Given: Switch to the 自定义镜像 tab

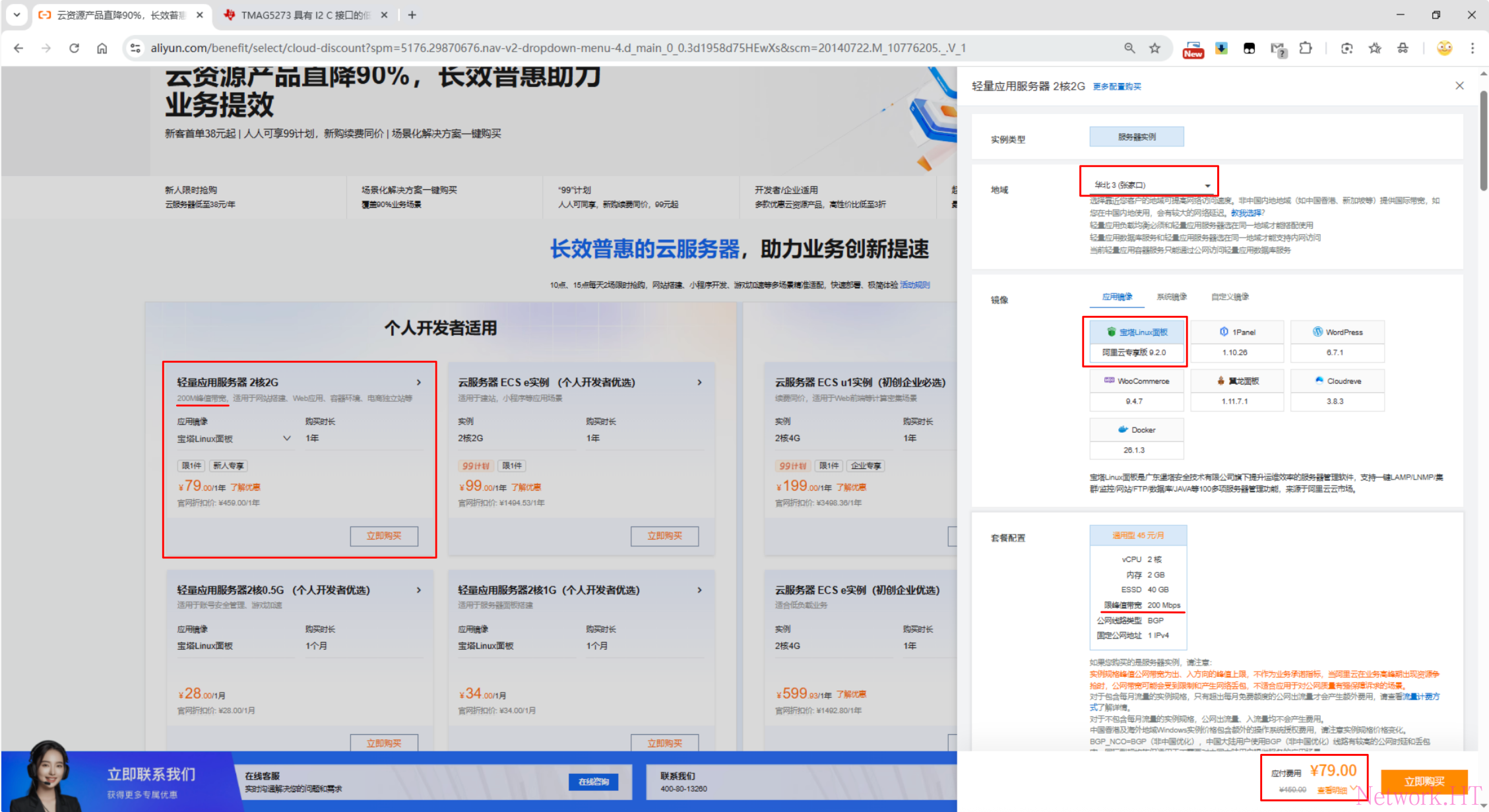Looking at the screenshot, I should pos(1229,297).
